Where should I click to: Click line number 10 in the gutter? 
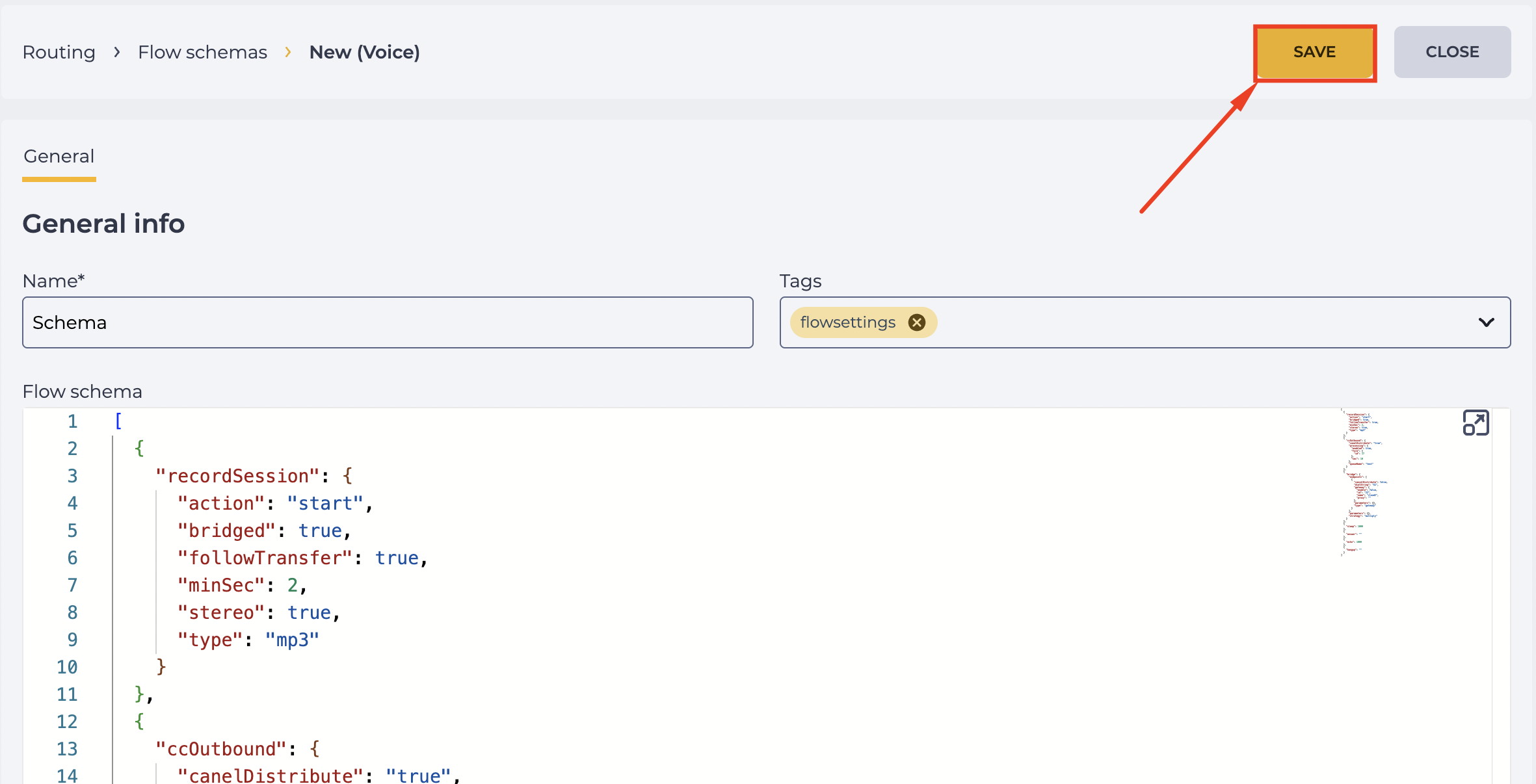pos(67,667)
